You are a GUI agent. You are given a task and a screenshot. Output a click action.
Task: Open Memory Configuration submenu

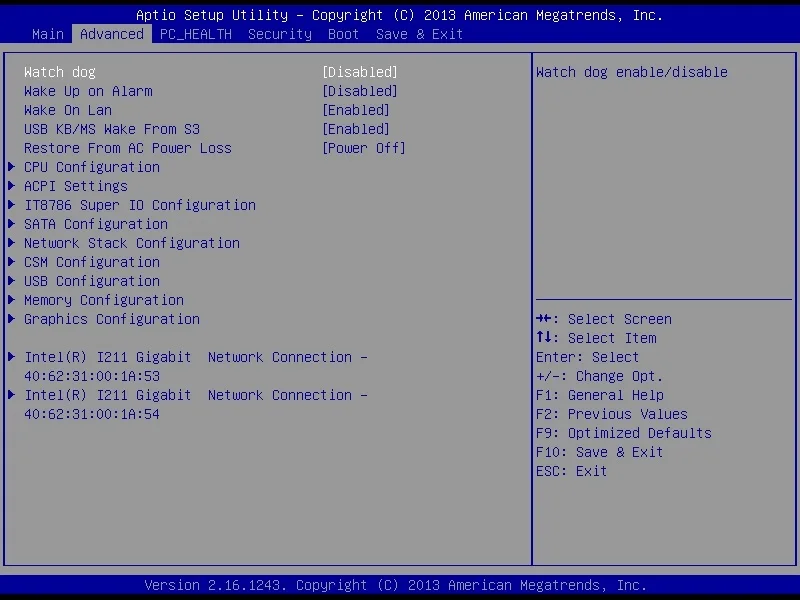pyautogui.click(x=104, y=300)
